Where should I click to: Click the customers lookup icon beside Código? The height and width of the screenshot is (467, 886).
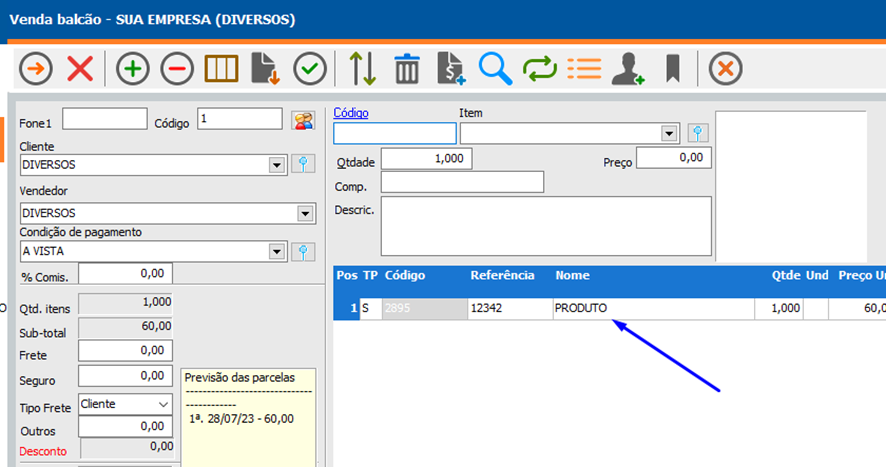click(x=302, y=120)
